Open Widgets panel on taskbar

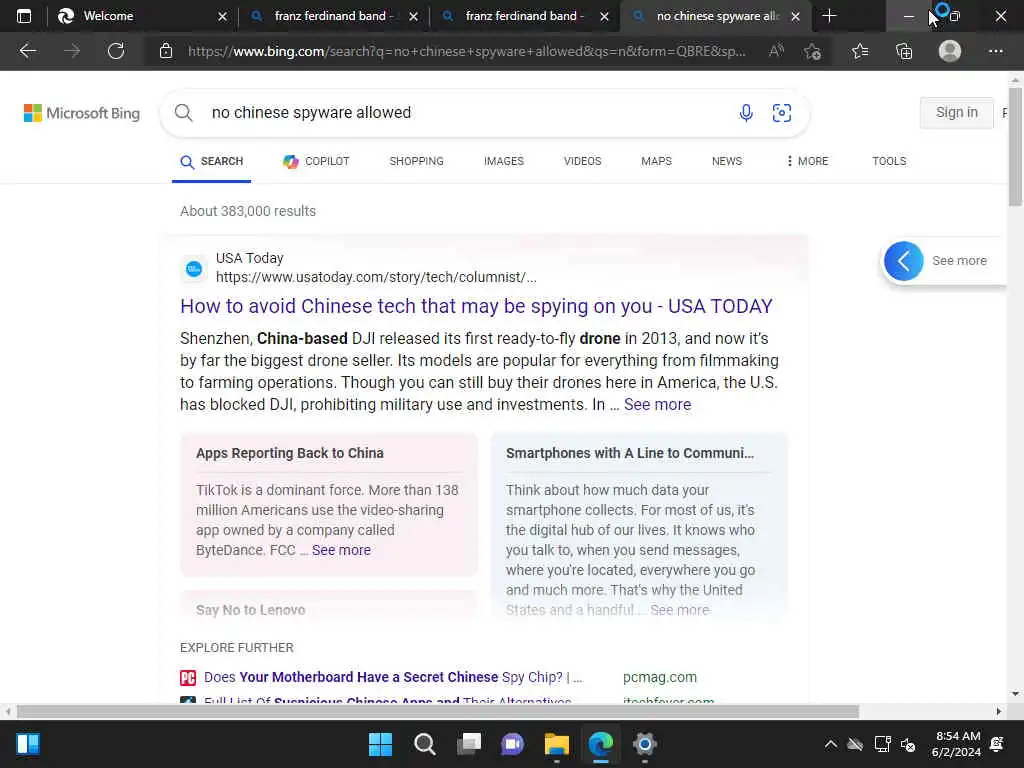pos(28,744)
